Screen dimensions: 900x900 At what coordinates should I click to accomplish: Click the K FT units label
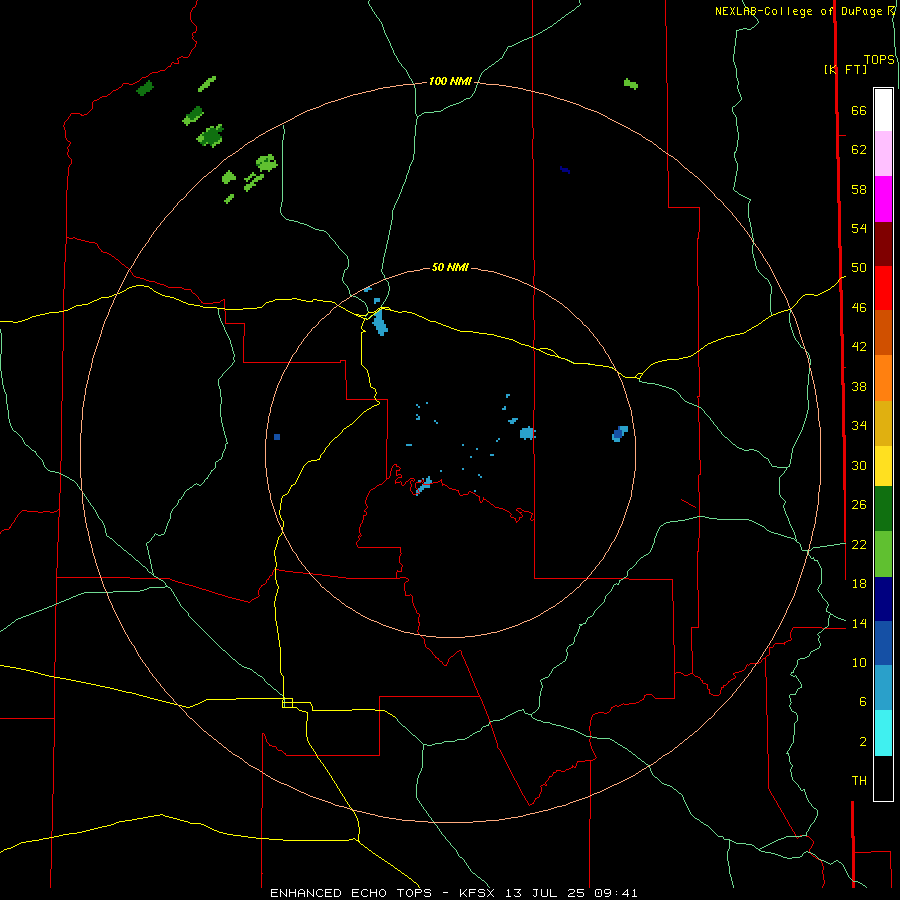(845, 69)
